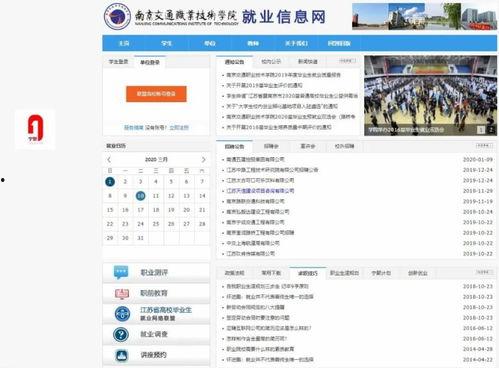Click the 职前教育 pink monitor icon
This screenshot has width=499, height=368.
(x=122, y=293)
